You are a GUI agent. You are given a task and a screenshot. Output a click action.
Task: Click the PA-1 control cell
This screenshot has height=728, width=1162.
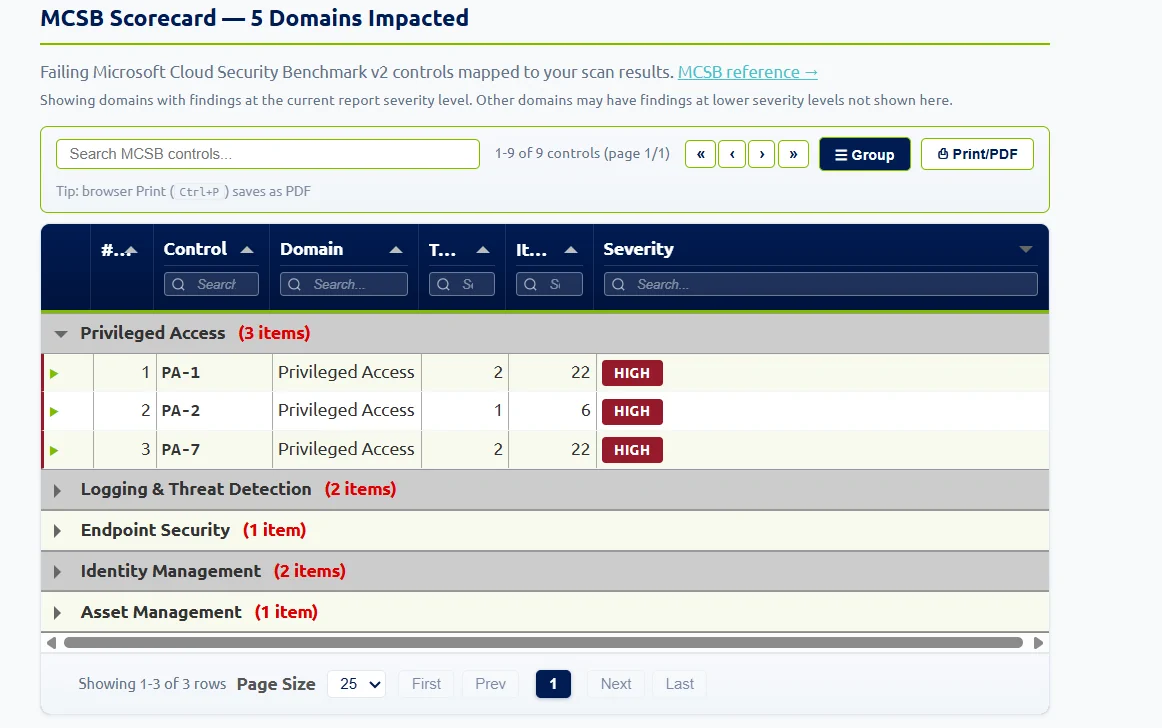(214, 373)
